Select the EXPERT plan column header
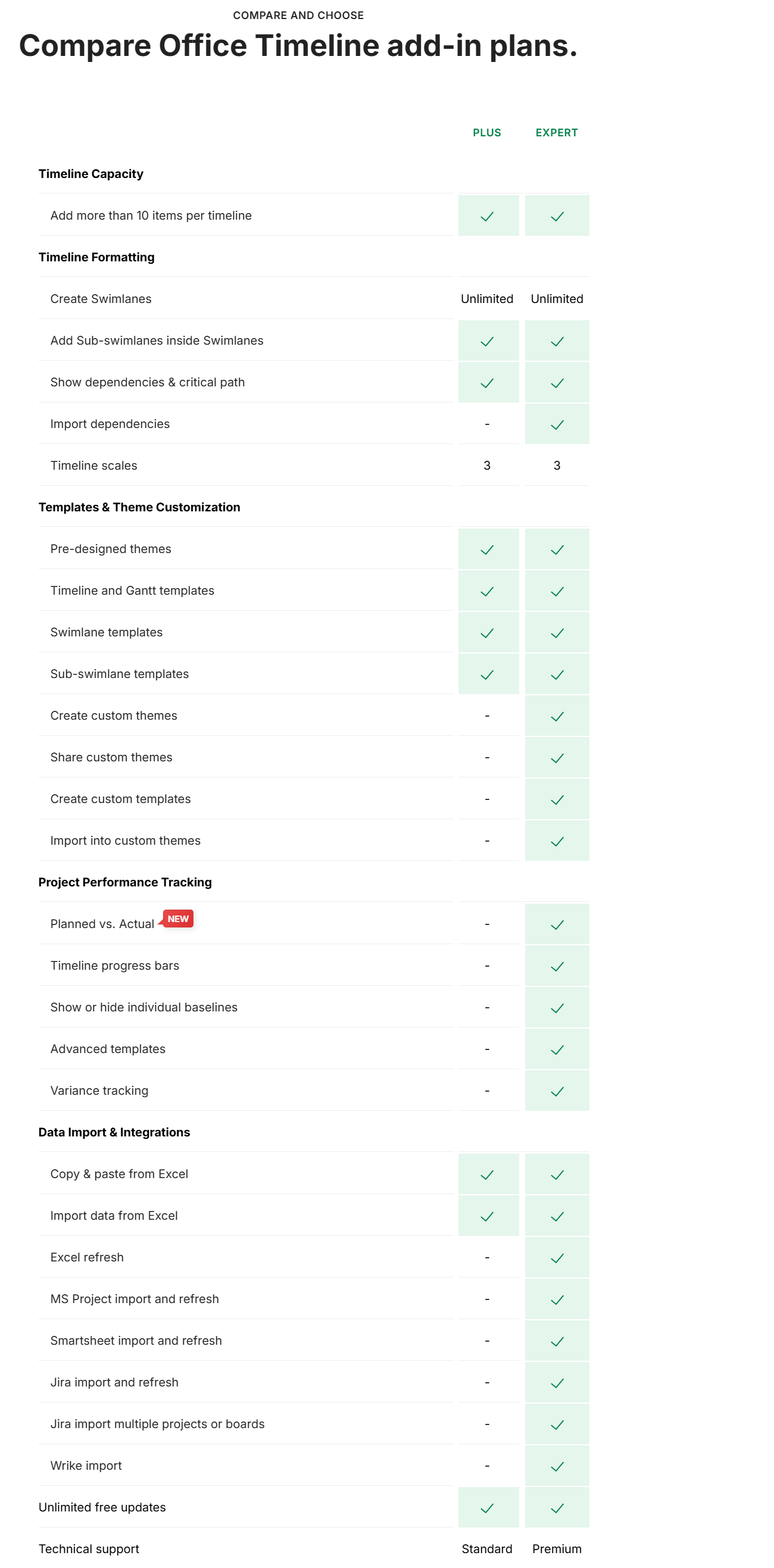Image resolution: width=774 pixels, height=1568 pixels. coord(557,133)
